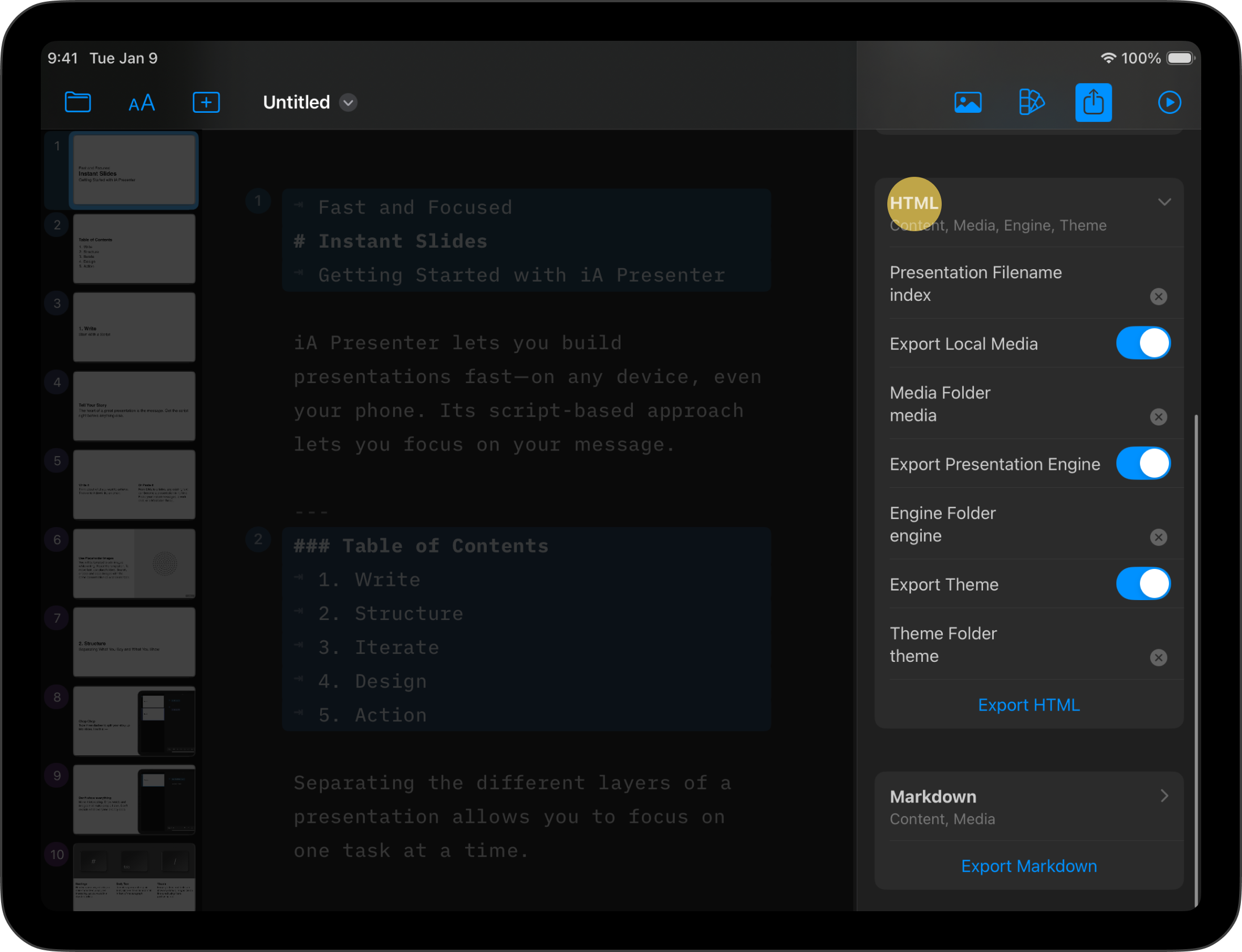Toggle the Export Theme switch

coord(1143,584)
